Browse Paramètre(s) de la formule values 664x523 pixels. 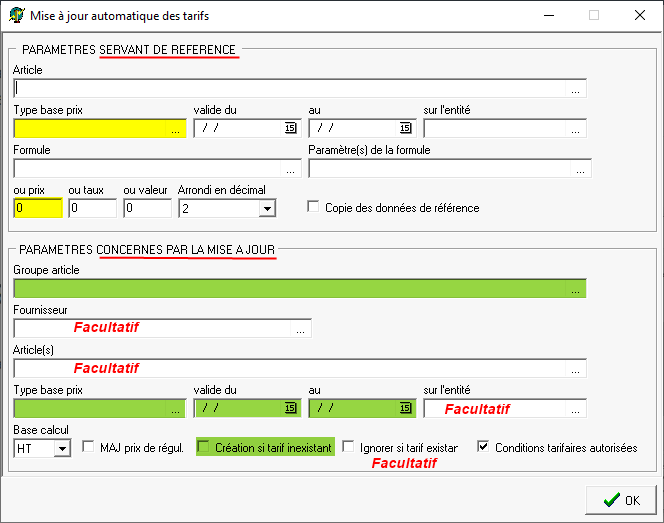[581, 169]
